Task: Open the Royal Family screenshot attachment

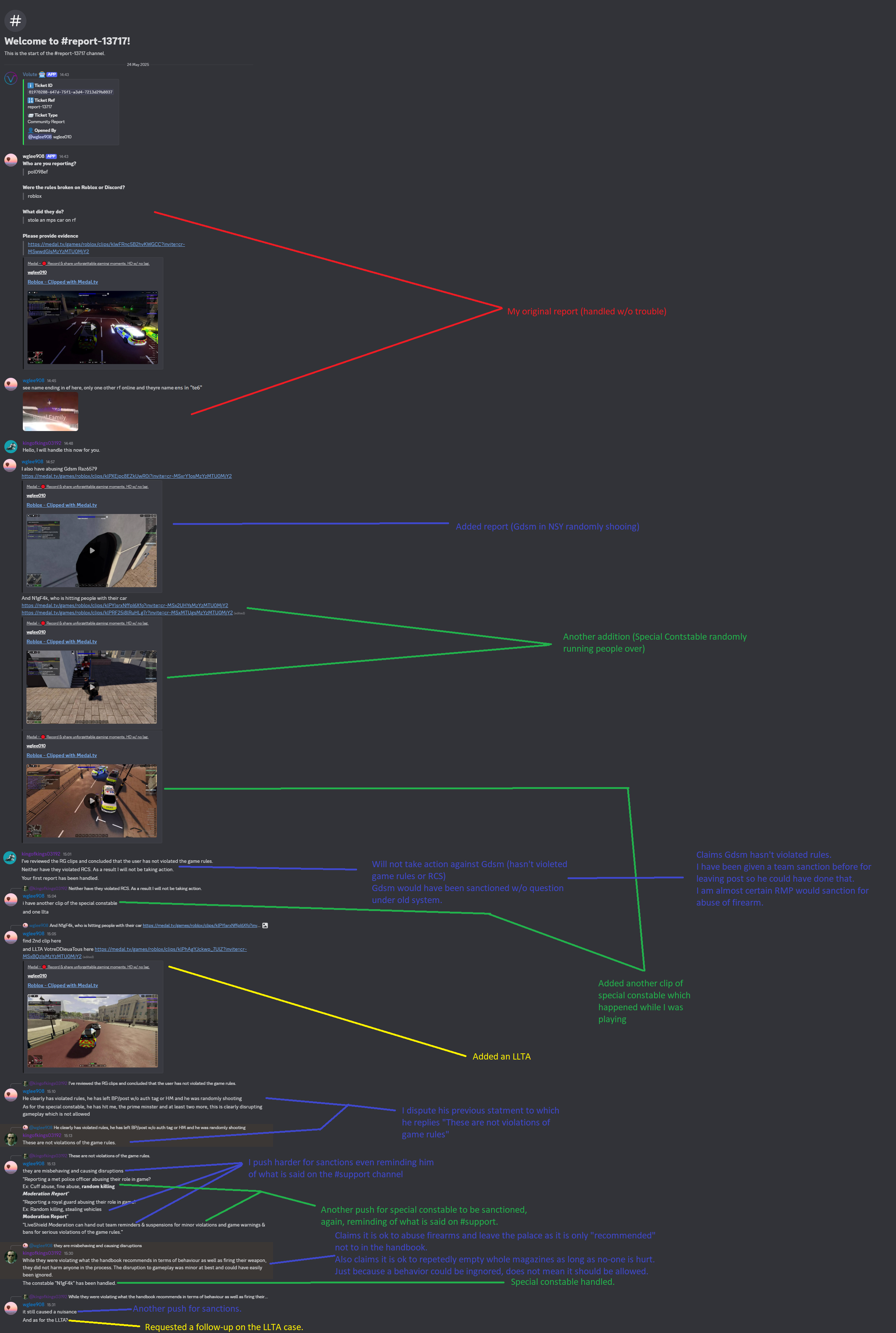Action: pos(50,411)
